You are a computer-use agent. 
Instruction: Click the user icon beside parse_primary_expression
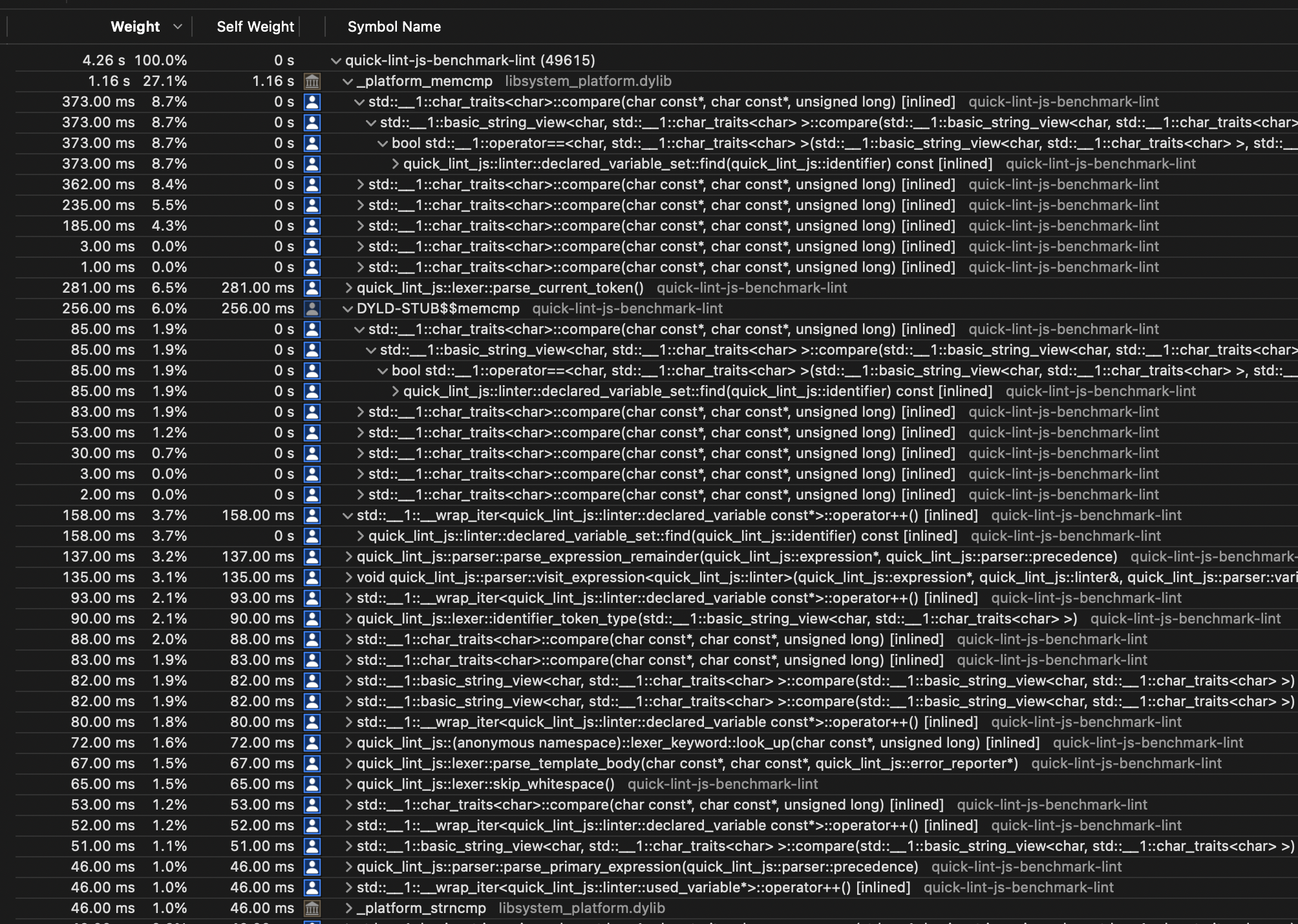(x=312, y=866)
